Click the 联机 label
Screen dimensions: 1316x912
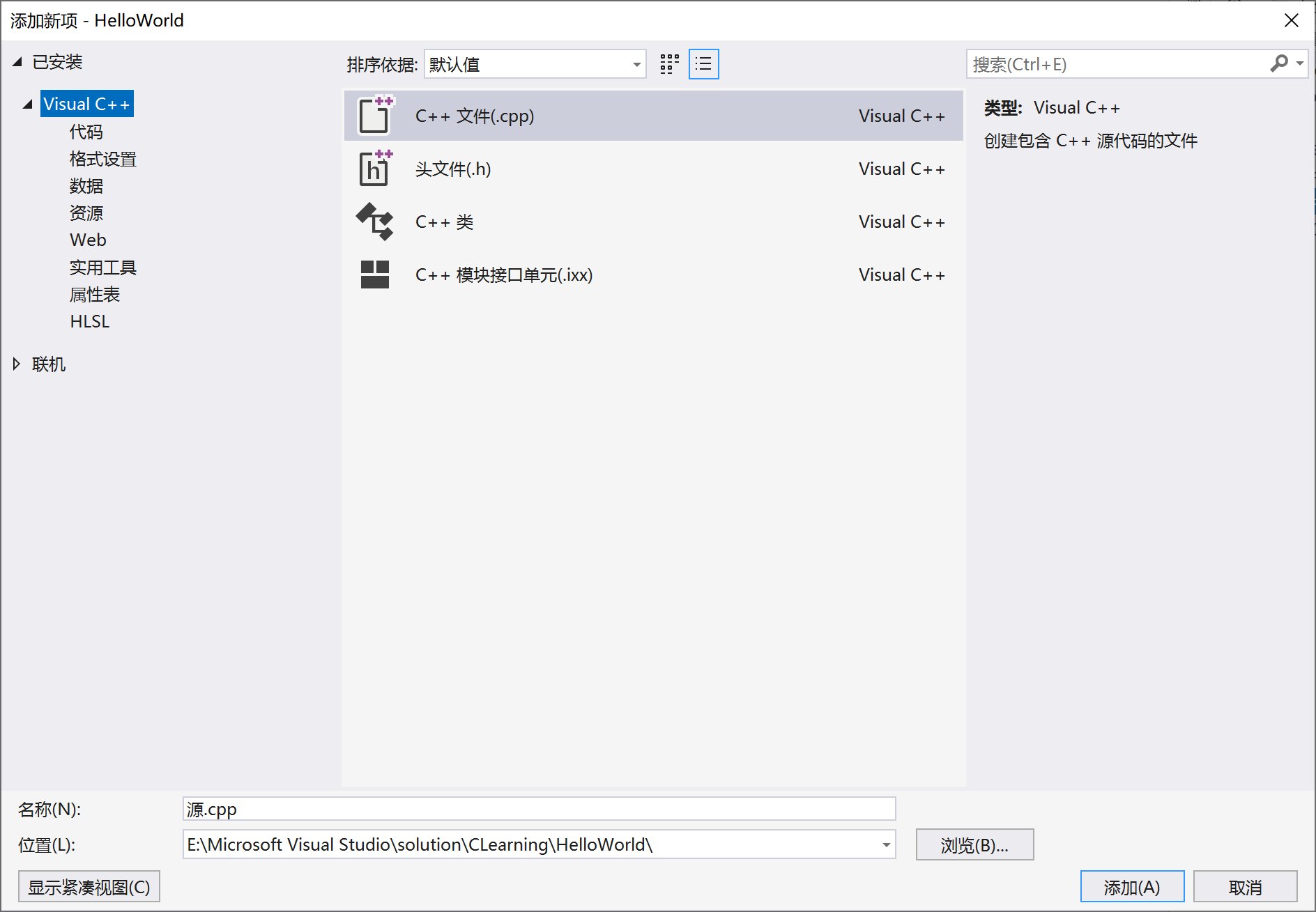49,364
